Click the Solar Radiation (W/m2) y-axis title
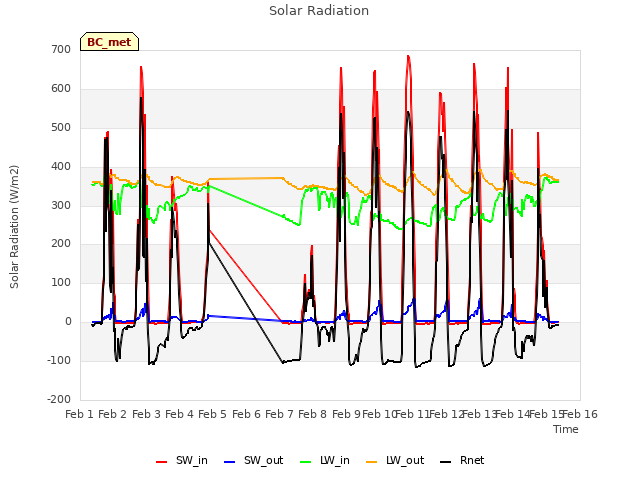 pyautogui.click(x=14, y=227)
